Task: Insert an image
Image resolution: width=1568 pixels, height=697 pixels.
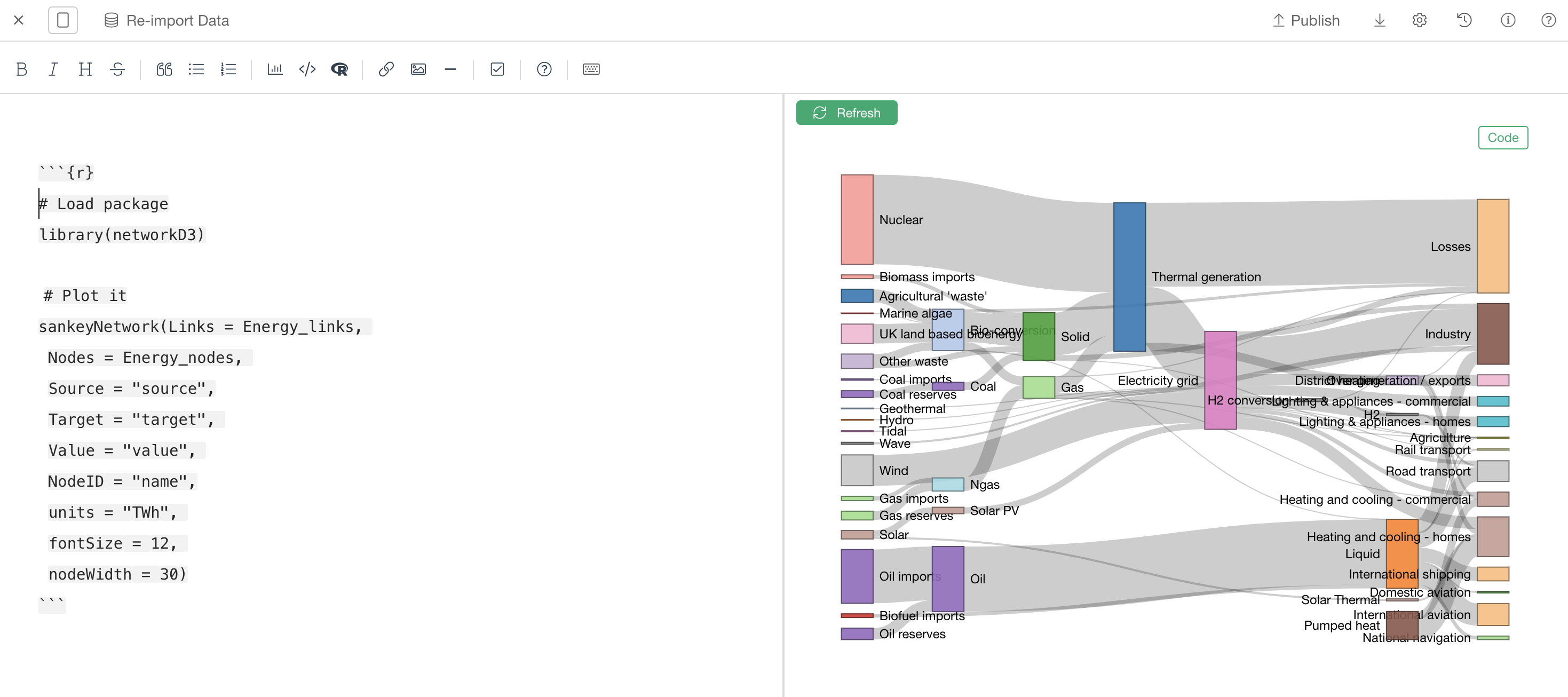Action: point(418,69)
